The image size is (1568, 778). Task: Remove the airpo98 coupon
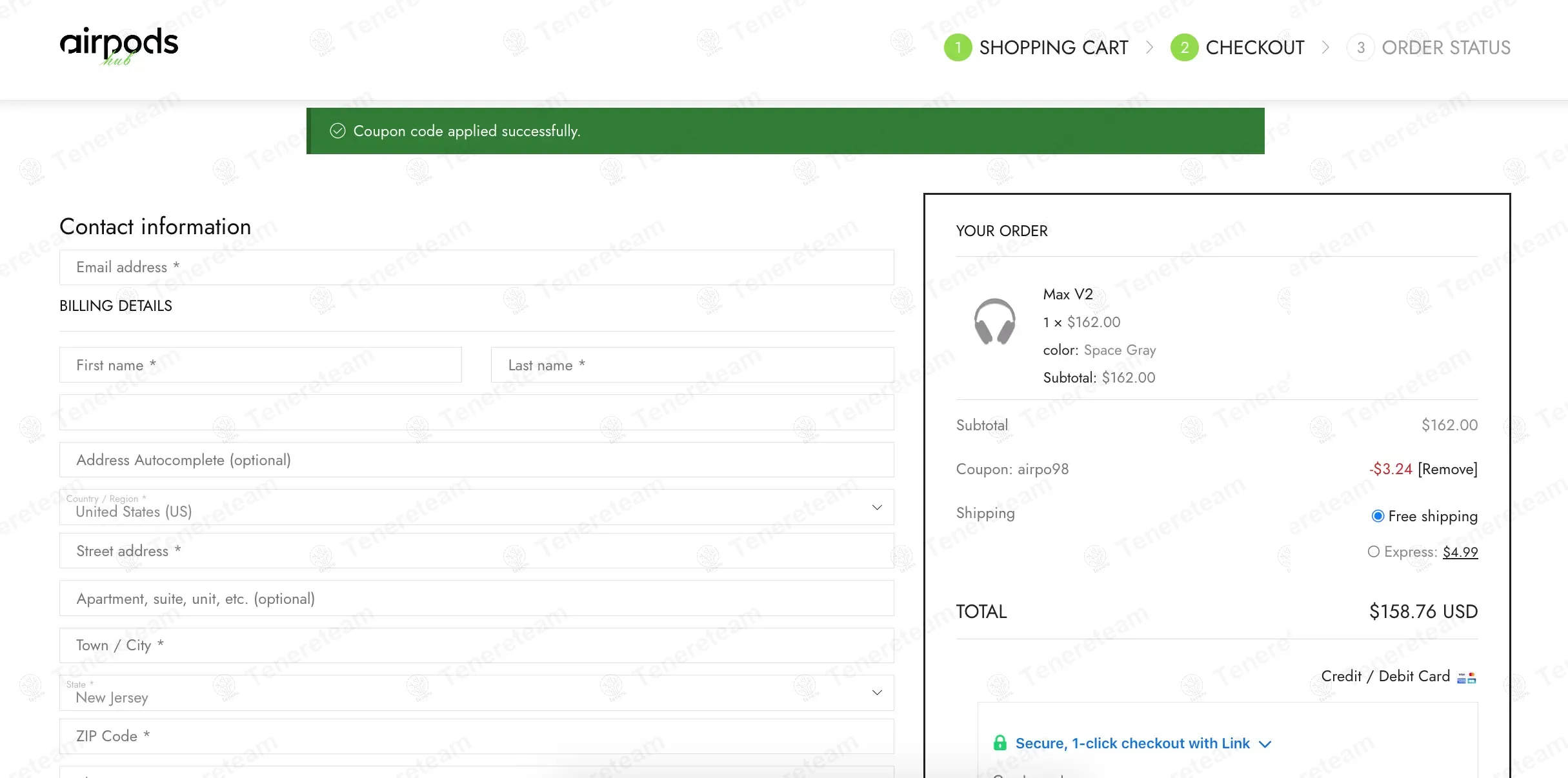click(1447, 469)
